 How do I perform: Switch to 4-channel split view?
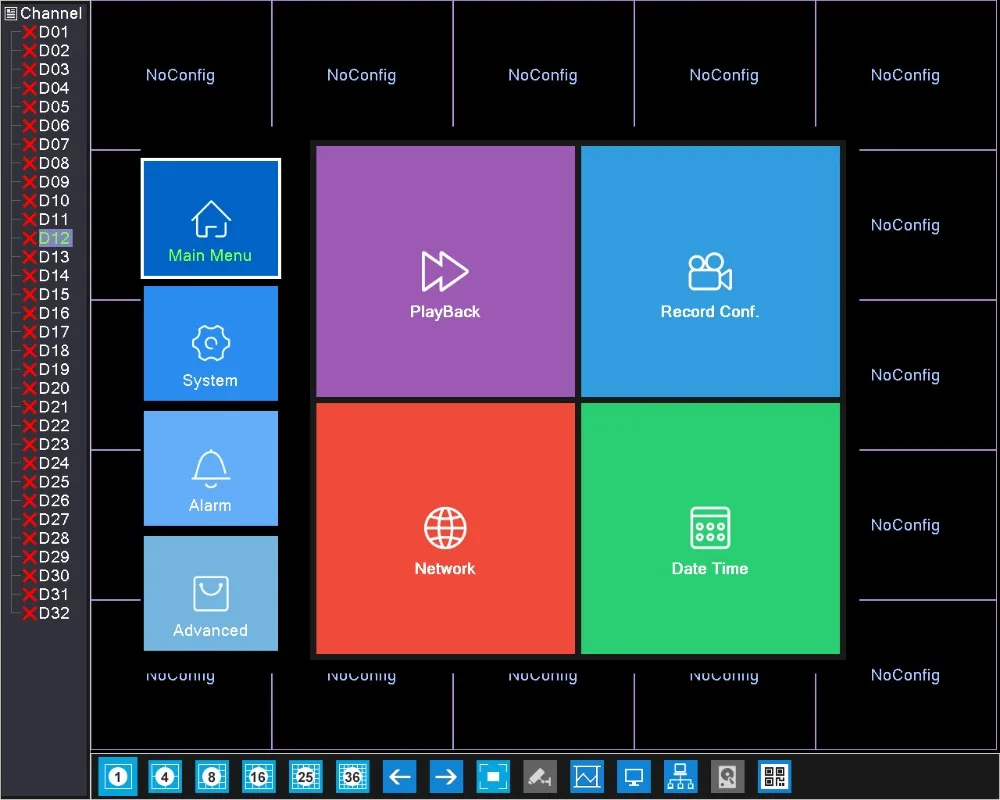(165, 776)
